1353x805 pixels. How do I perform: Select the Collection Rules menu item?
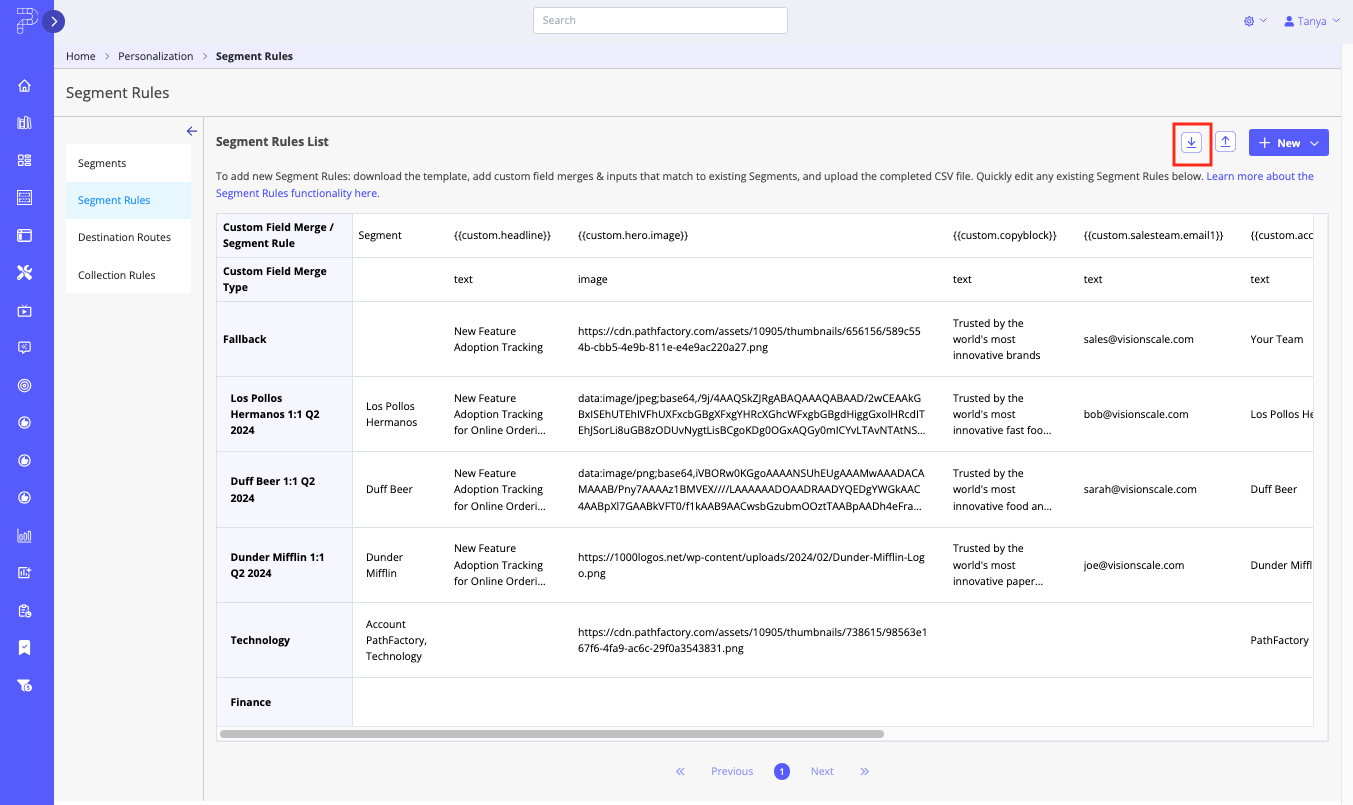coord(116,275)
